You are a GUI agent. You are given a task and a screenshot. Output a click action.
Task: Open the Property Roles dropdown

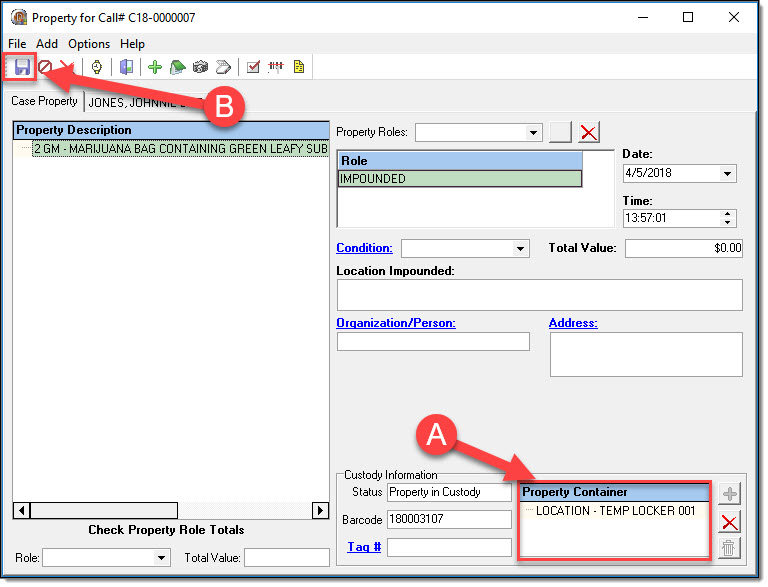tap(533, 132)
